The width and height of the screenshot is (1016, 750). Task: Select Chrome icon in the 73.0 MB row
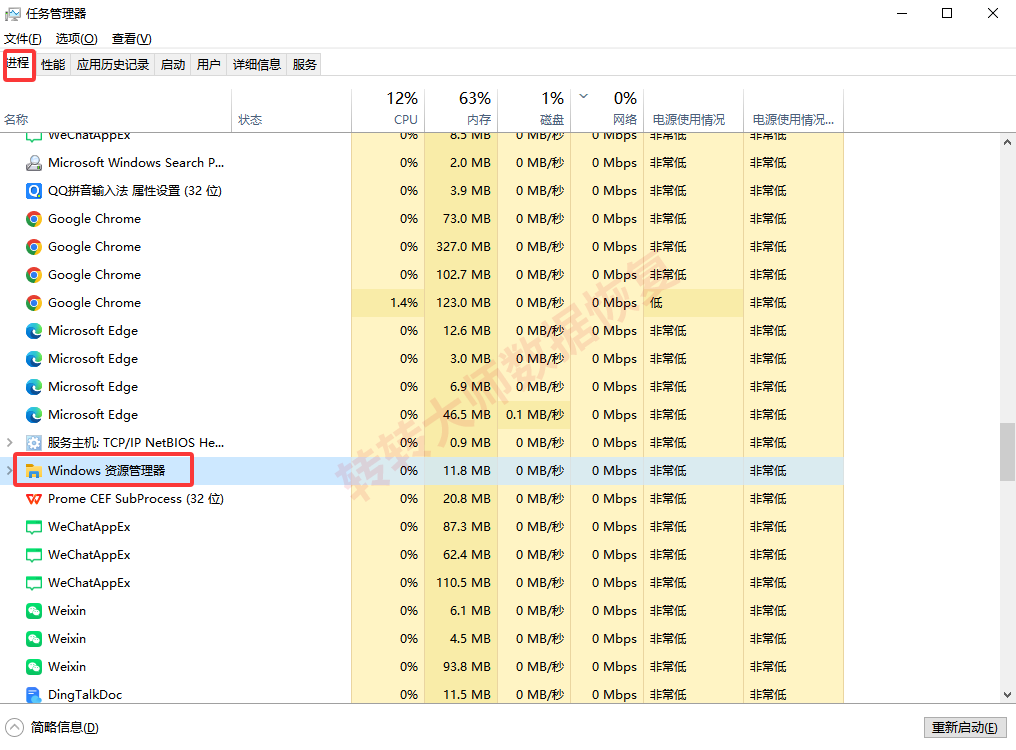pos(34,219)
